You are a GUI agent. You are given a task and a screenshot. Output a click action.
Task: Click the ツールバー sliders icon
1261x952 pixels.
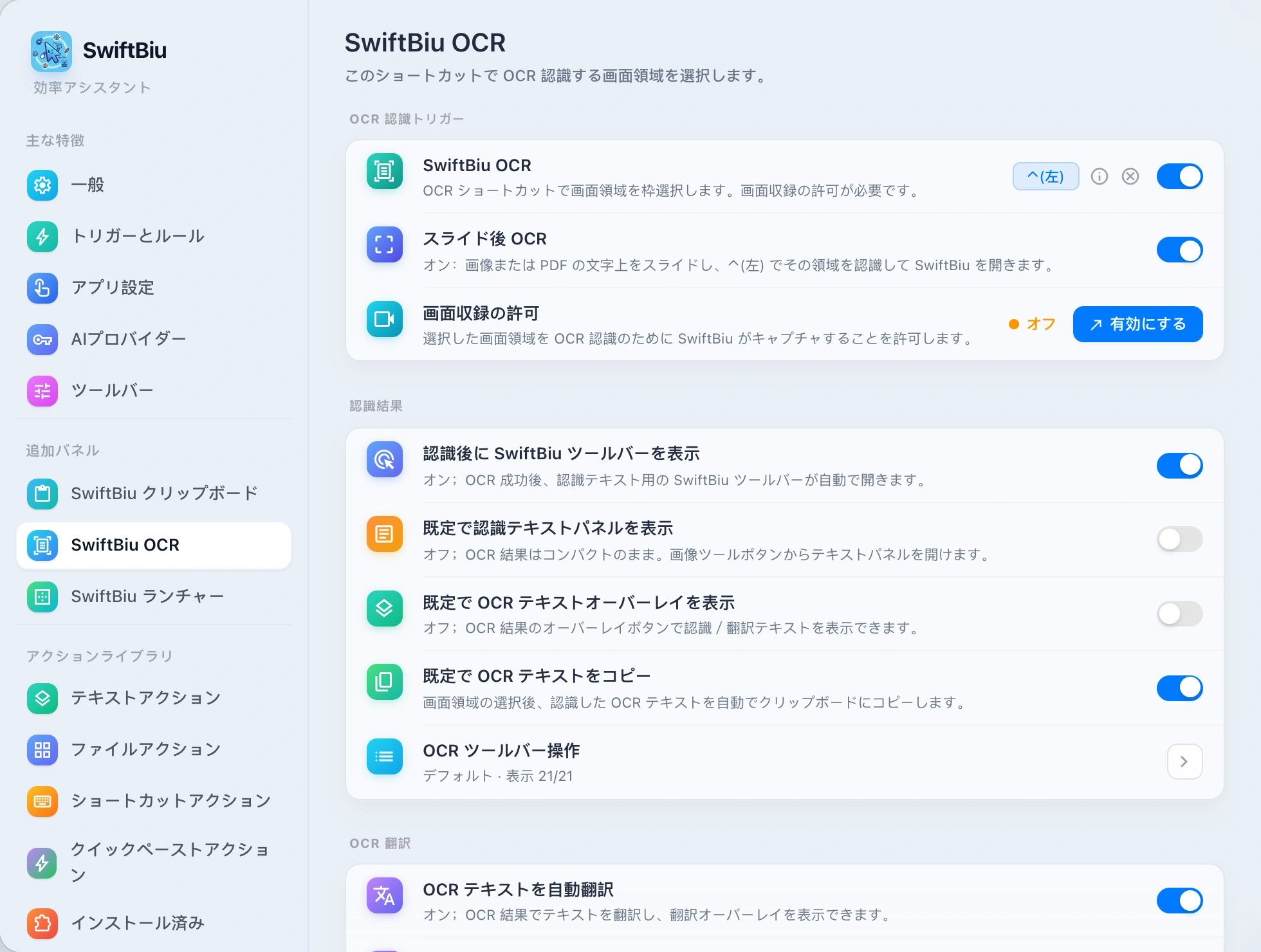pos(42,391)
